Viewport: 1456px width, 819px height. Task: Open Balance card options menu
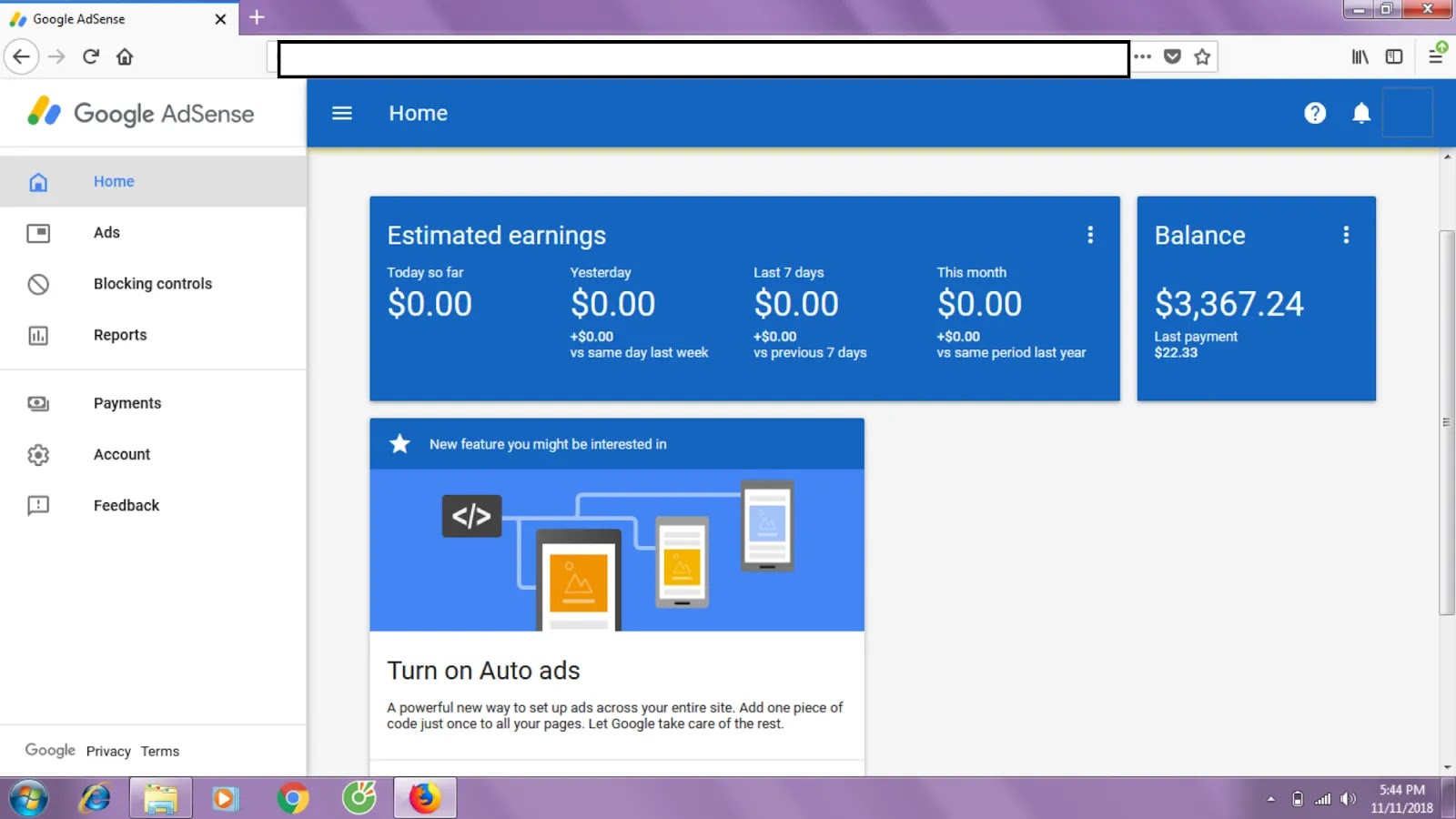click(1346, 235)
